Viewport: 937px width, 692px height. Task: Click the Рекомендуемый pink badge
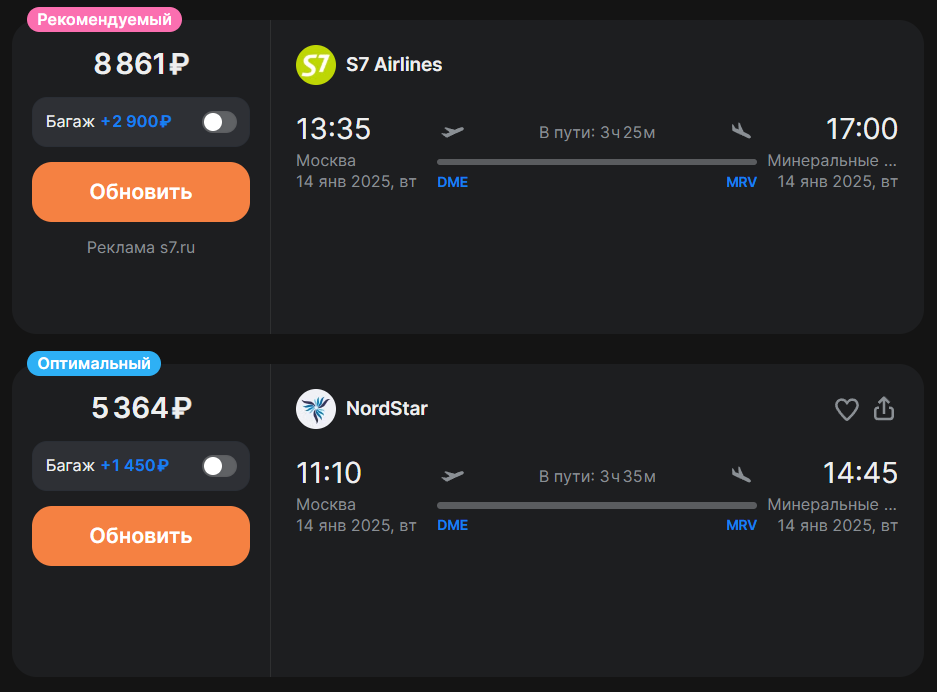coord(105,20)
